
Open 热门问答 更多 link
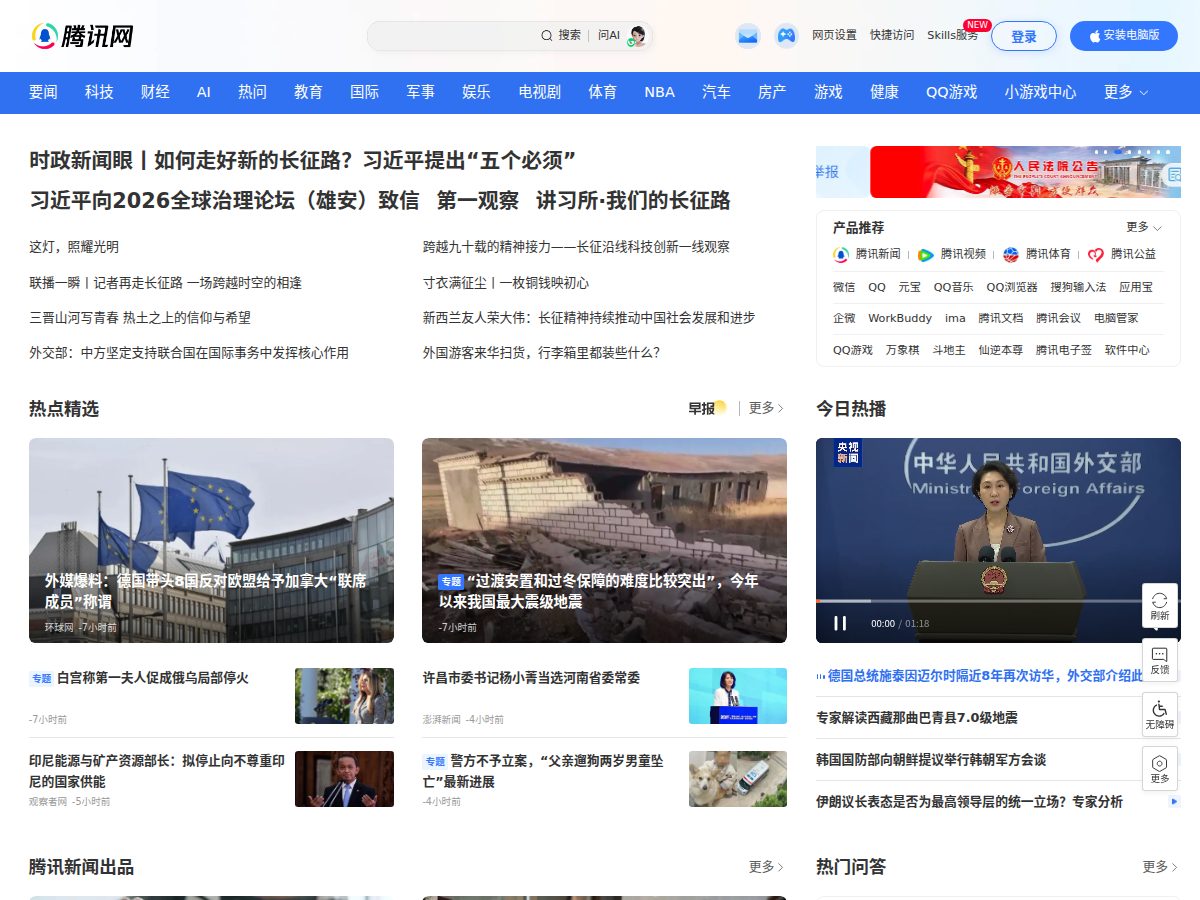(x=1160, y=867)
